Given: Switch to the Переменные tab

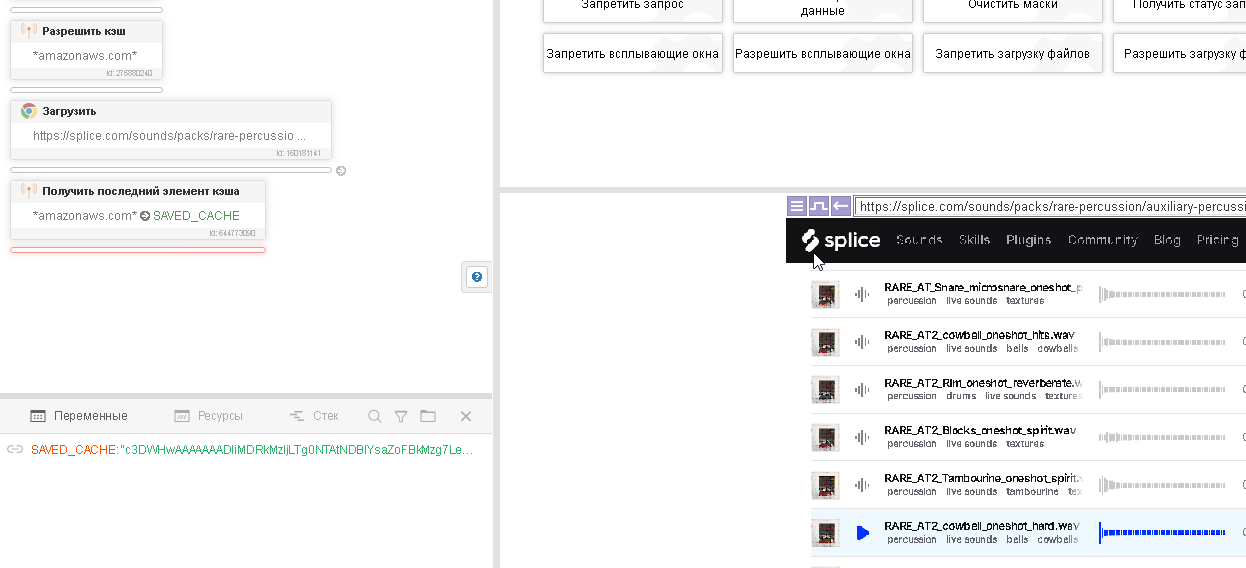Looking at the screenshot, I should point(79,416).
